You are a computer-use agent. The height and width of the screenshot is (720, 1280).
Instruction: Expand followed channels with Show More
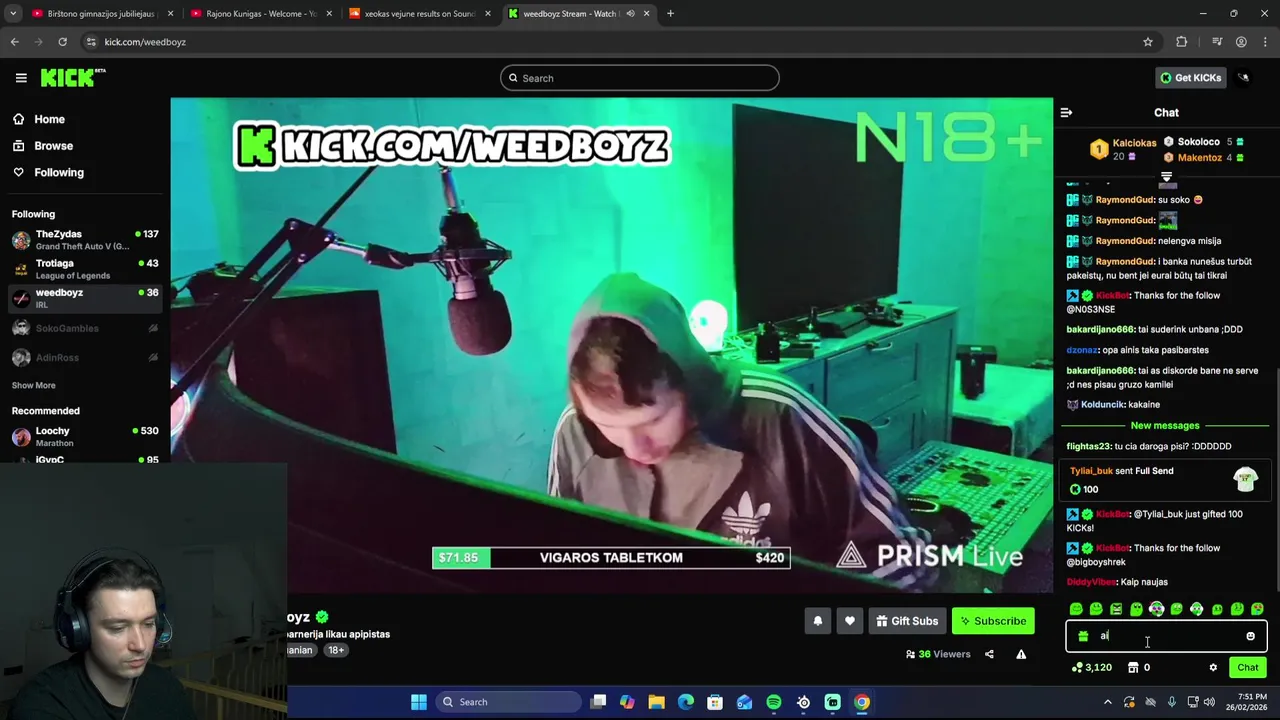click(33, 385)
